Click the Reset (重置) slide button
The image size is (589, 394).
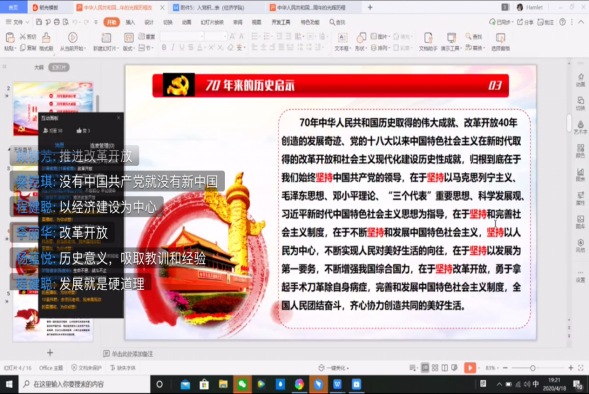(x=146, y=36)
